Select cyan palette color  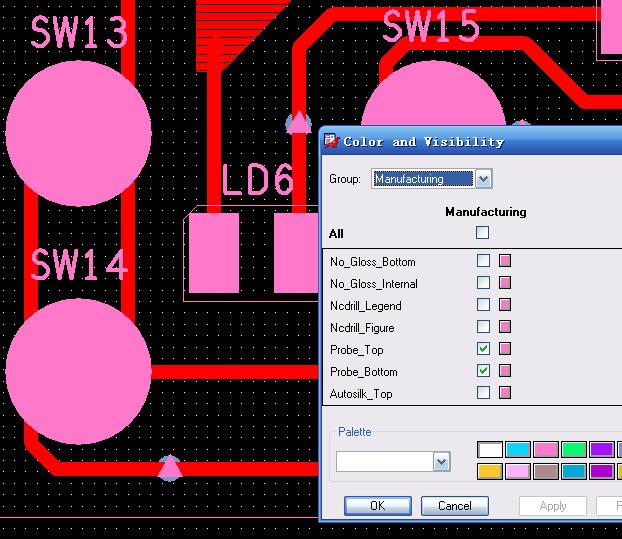518,450
